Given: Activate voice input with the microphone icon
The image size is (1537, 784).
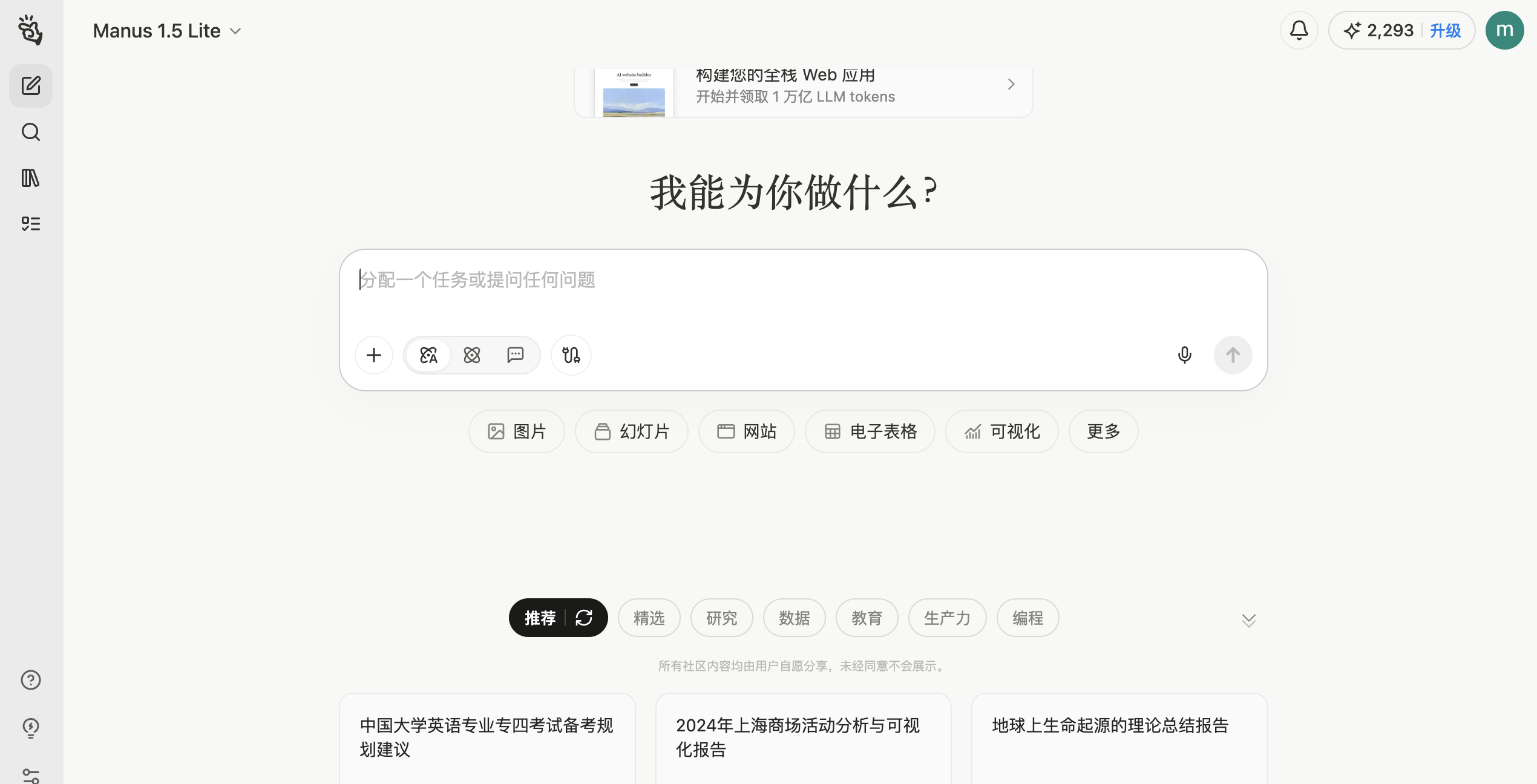Looking at the screenshot, I should click(1184, 355).
